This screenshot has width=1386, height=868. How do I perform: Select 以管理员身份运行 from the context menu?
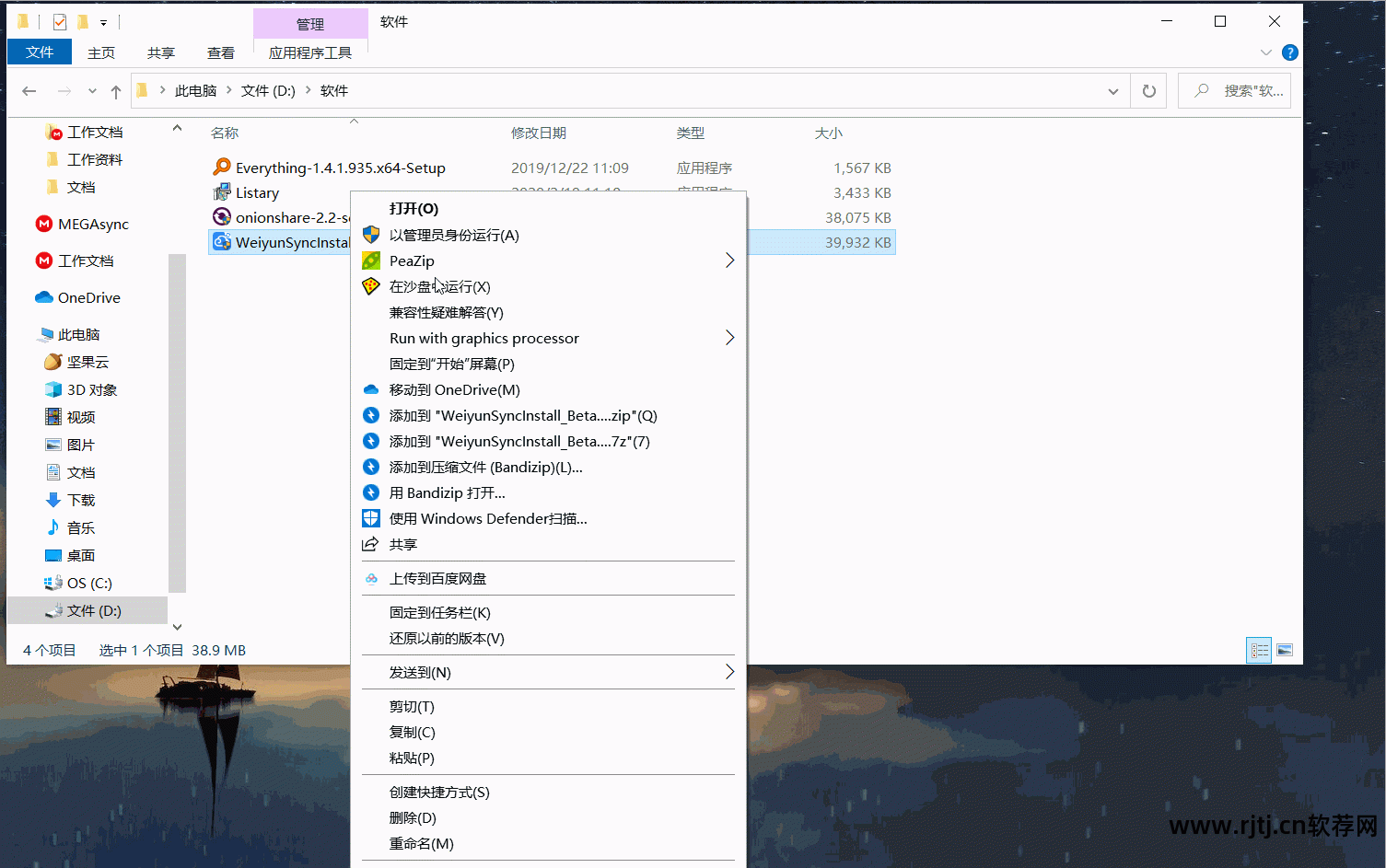point(454,235)
